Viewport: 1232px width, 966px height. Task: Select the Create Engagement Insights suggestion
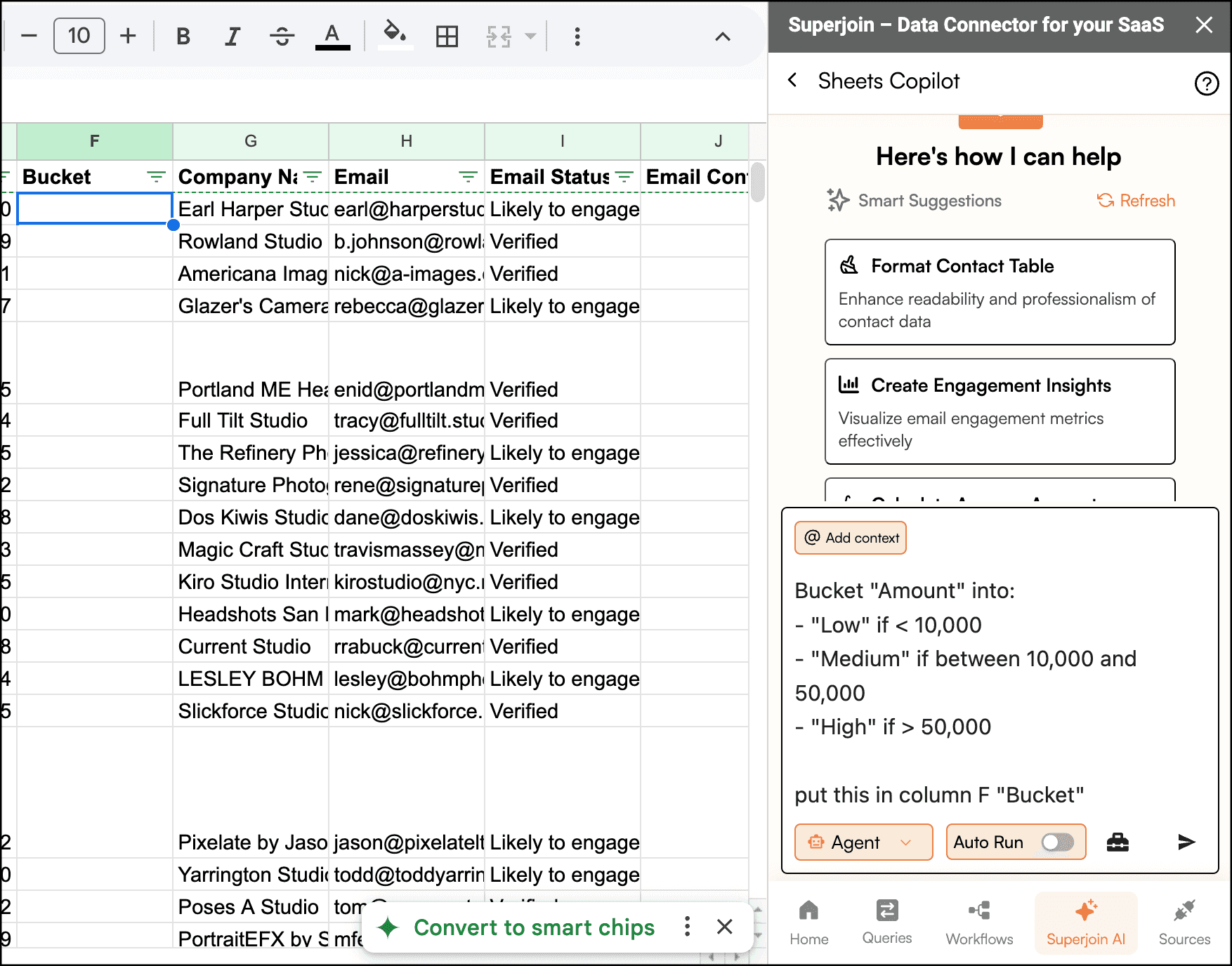pos(1000,411)
